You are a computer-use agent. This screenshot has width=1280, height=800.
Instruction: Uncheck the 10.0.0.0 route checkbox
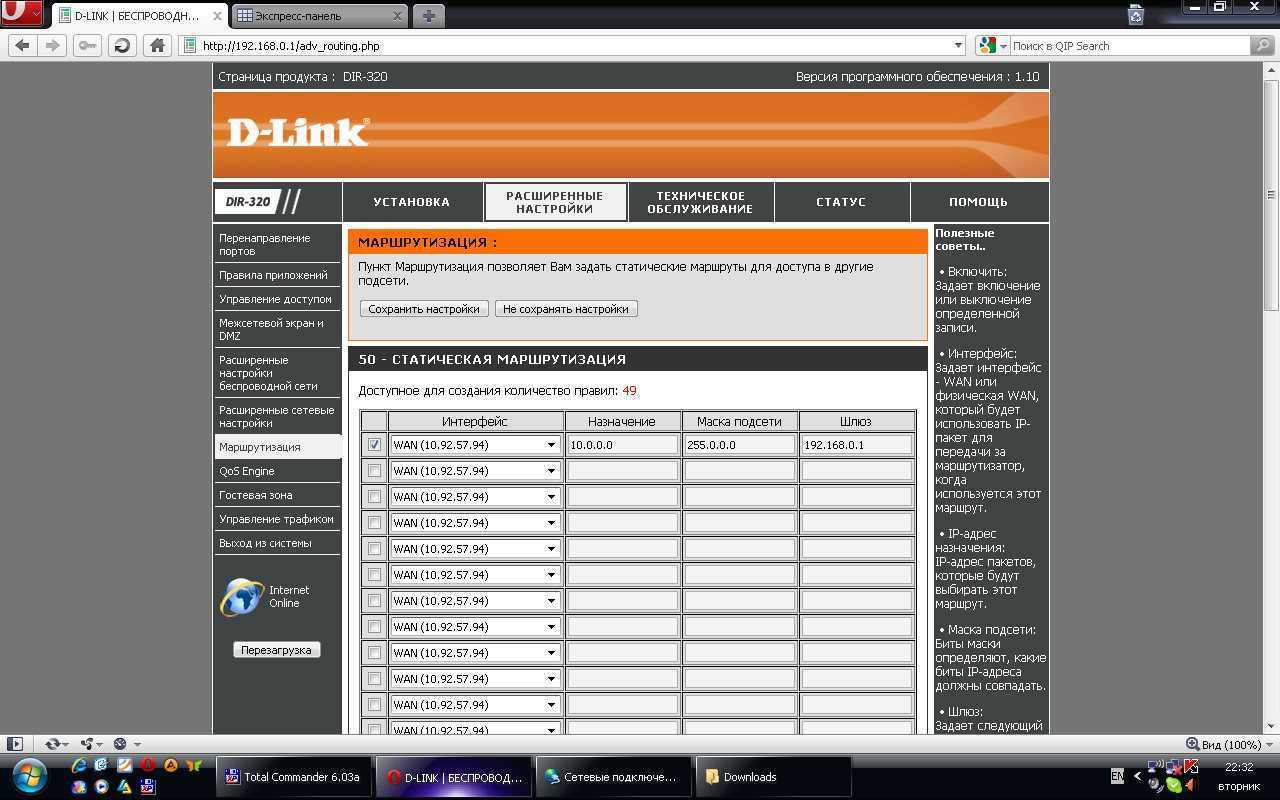click(374, 445)
